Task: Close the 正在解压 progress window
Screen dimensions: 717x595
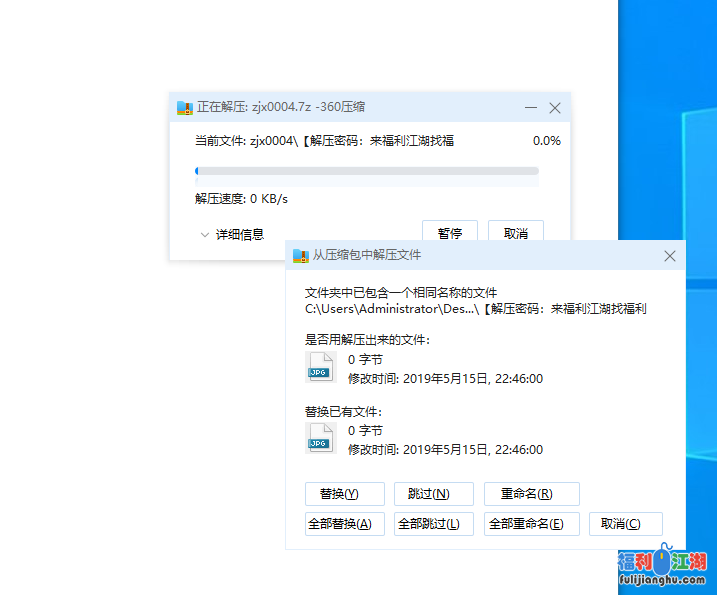Action: click(555, 107)
